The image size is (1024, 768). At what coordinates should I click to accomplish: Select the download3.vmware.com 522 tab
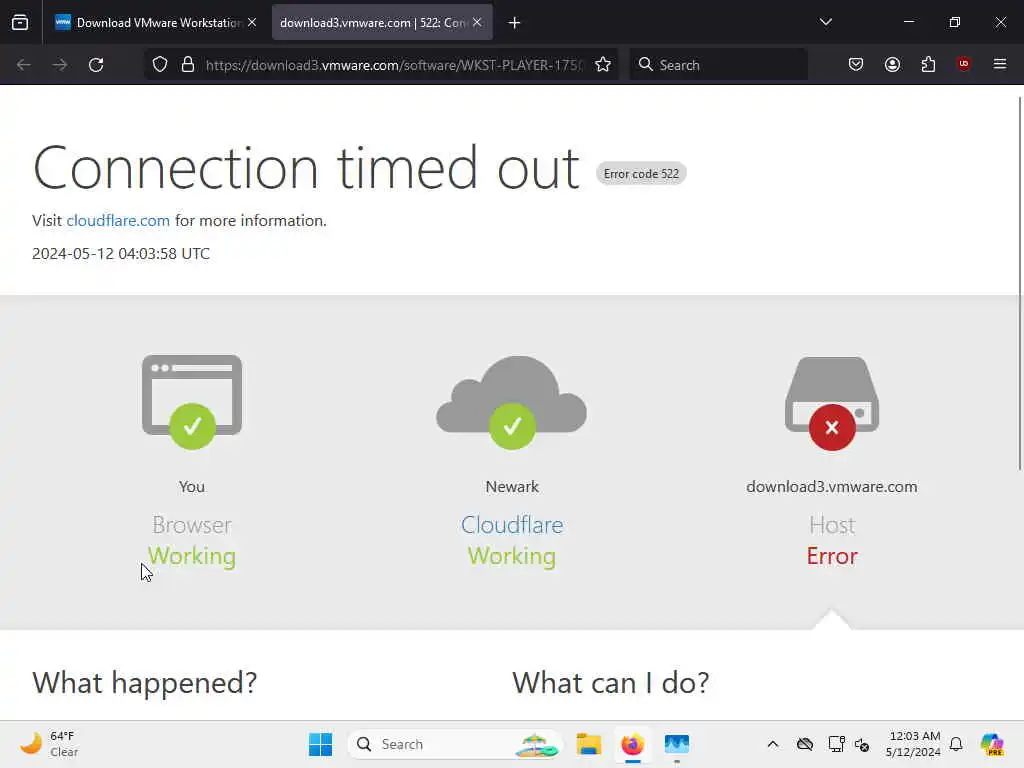coord(382,22)
